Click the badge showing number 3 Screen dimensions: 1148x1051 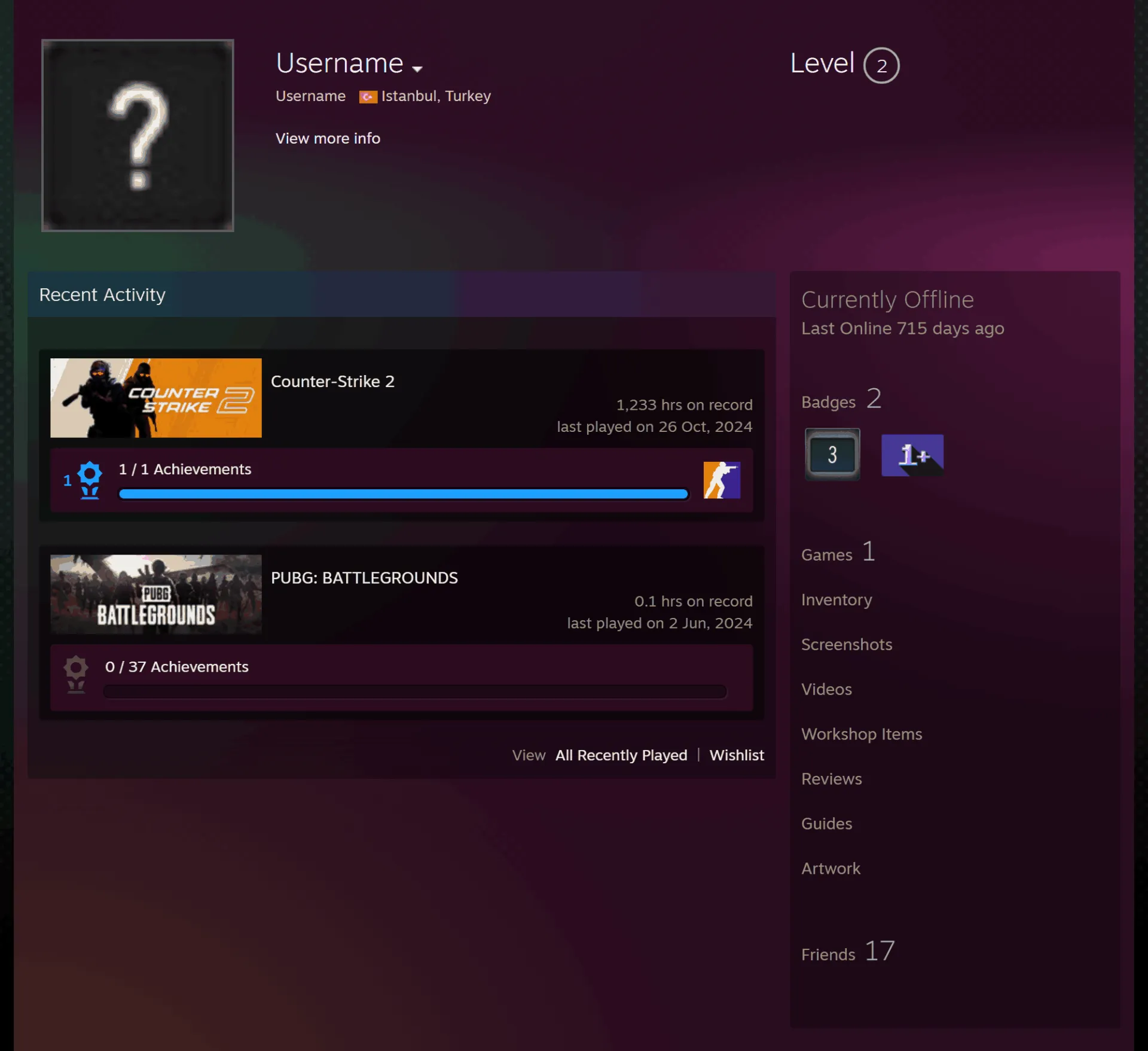click(x=832, y=455)
